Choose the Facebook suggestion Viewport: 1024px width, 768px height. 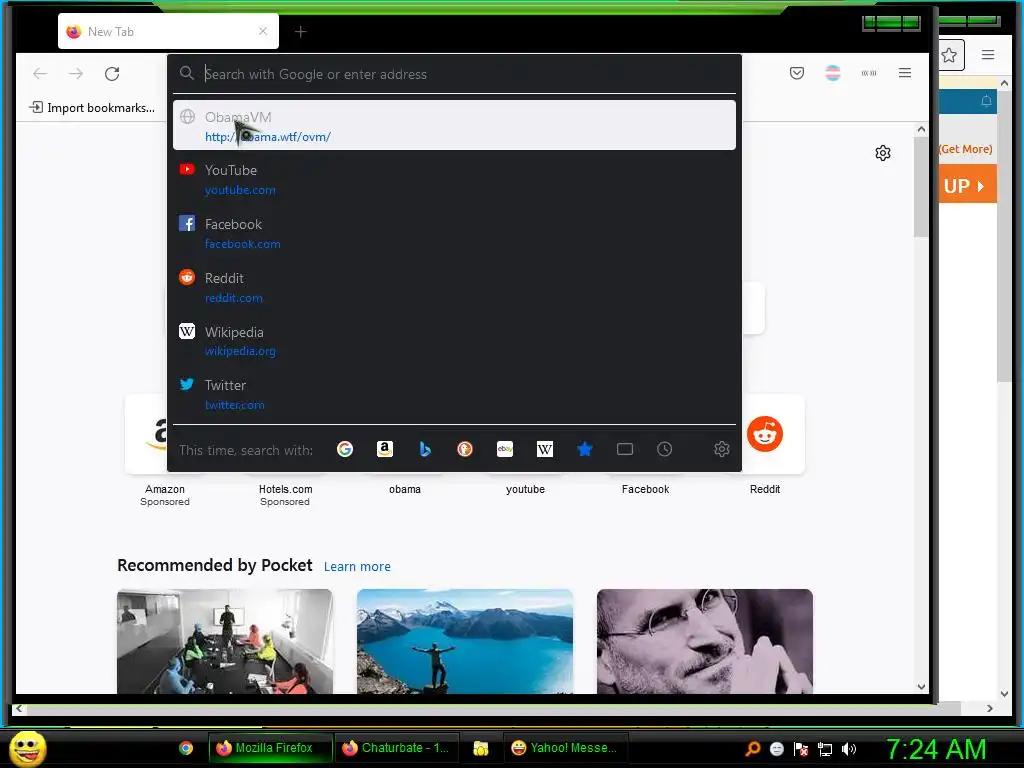click(x=455, y=233)
